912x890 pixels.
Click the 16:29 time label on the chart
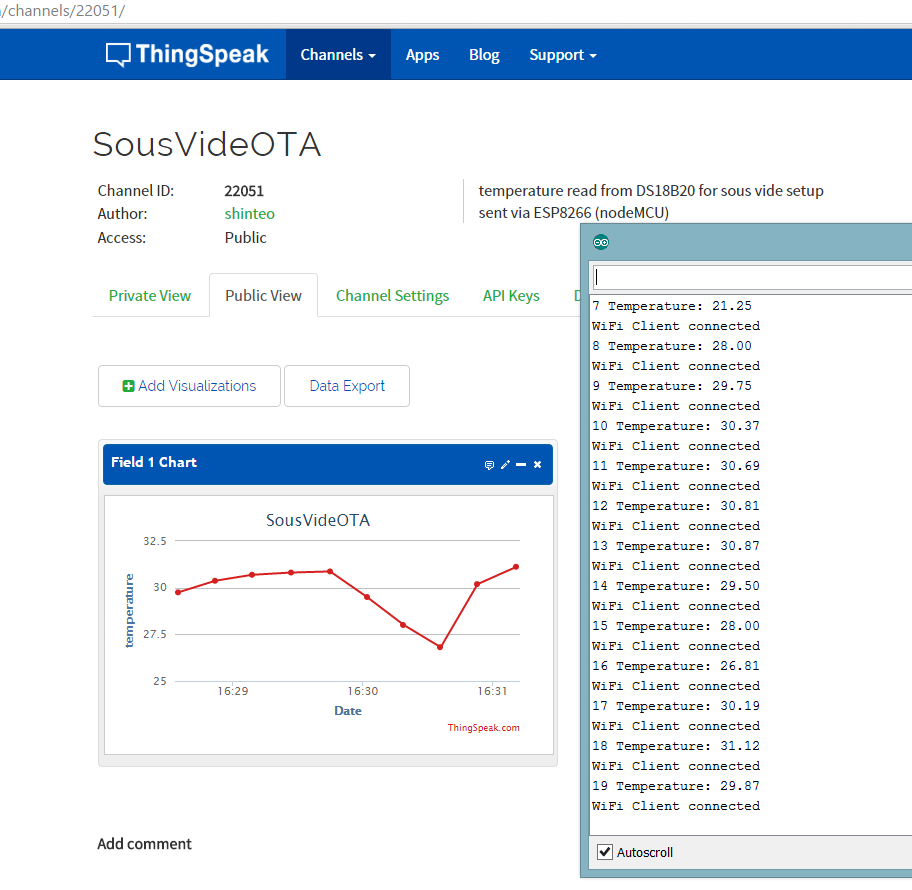(x=233, y=691)
